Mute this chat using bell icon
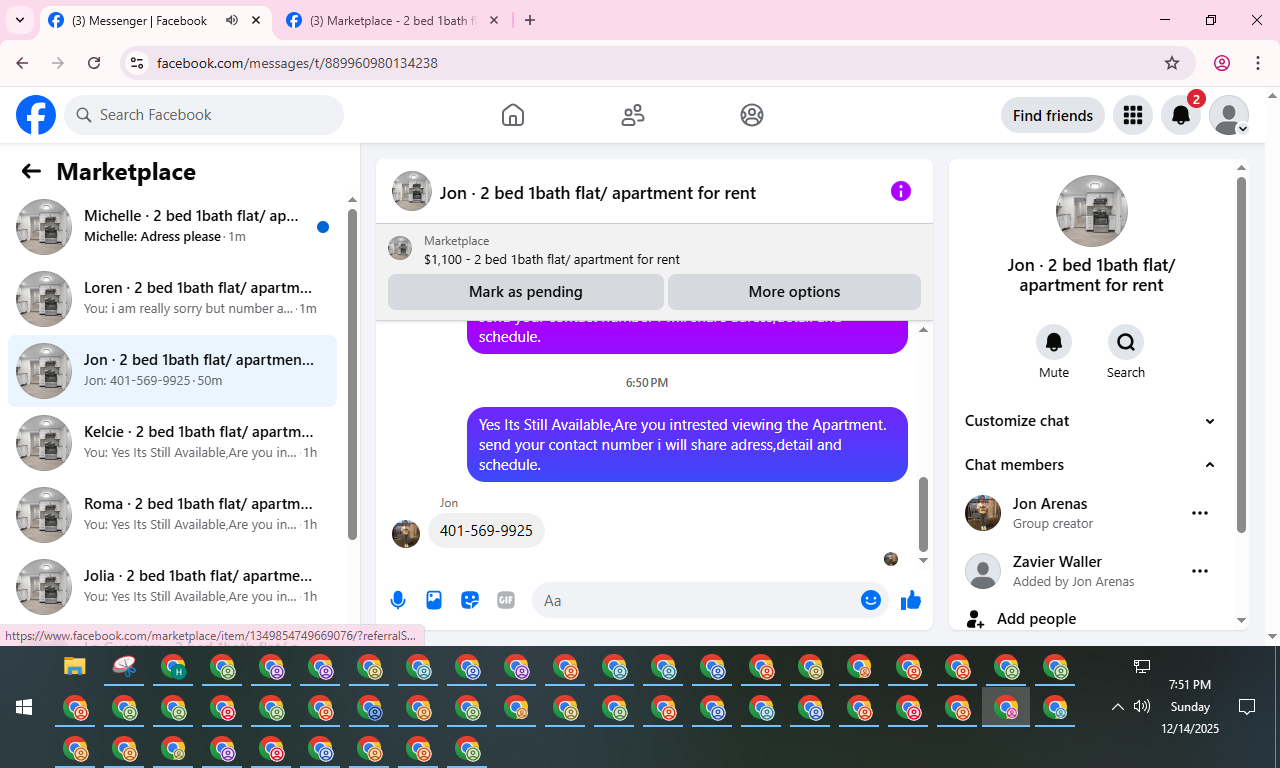This screenshot has width=1280, height=768. pos(1054,342)
